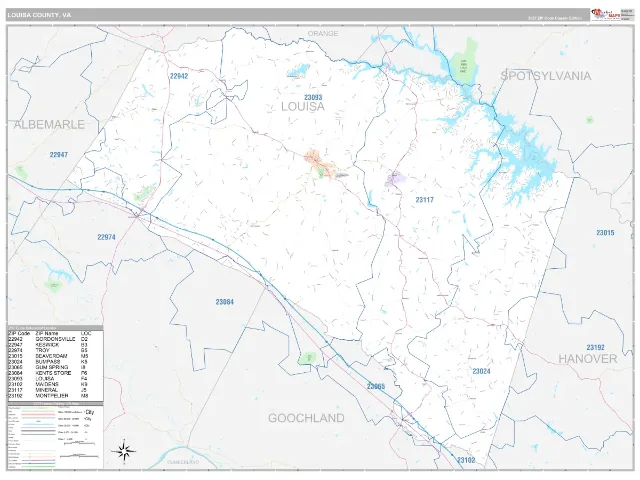This screenshot has height=480, width=640.
Task: Click the ZIP code label 23117 on map
Action: point(424,200)
